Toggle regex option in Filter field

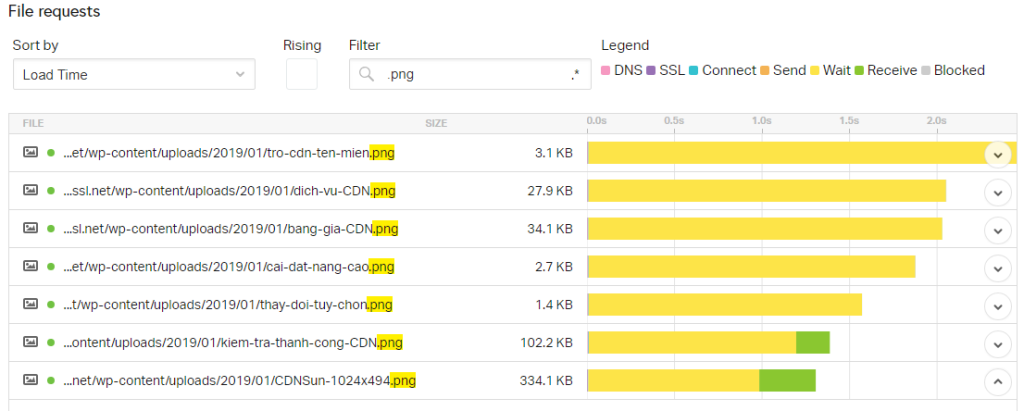point(575,74)
